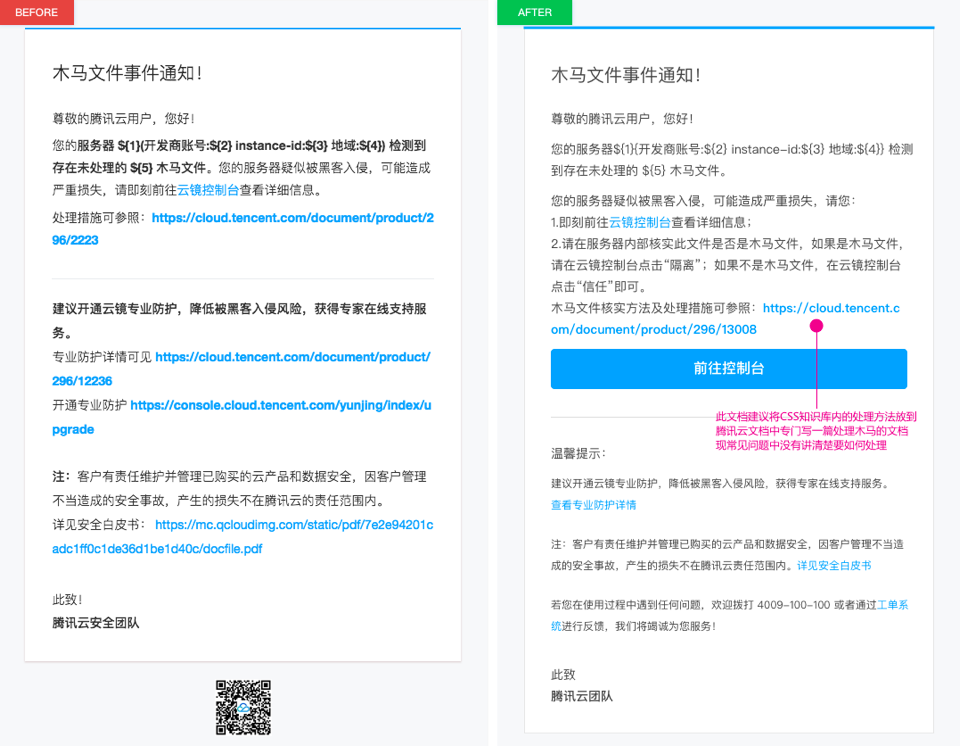
Task: Click 开通专业防护 label text
Action: pyautogui.click(x=89, y=405)
